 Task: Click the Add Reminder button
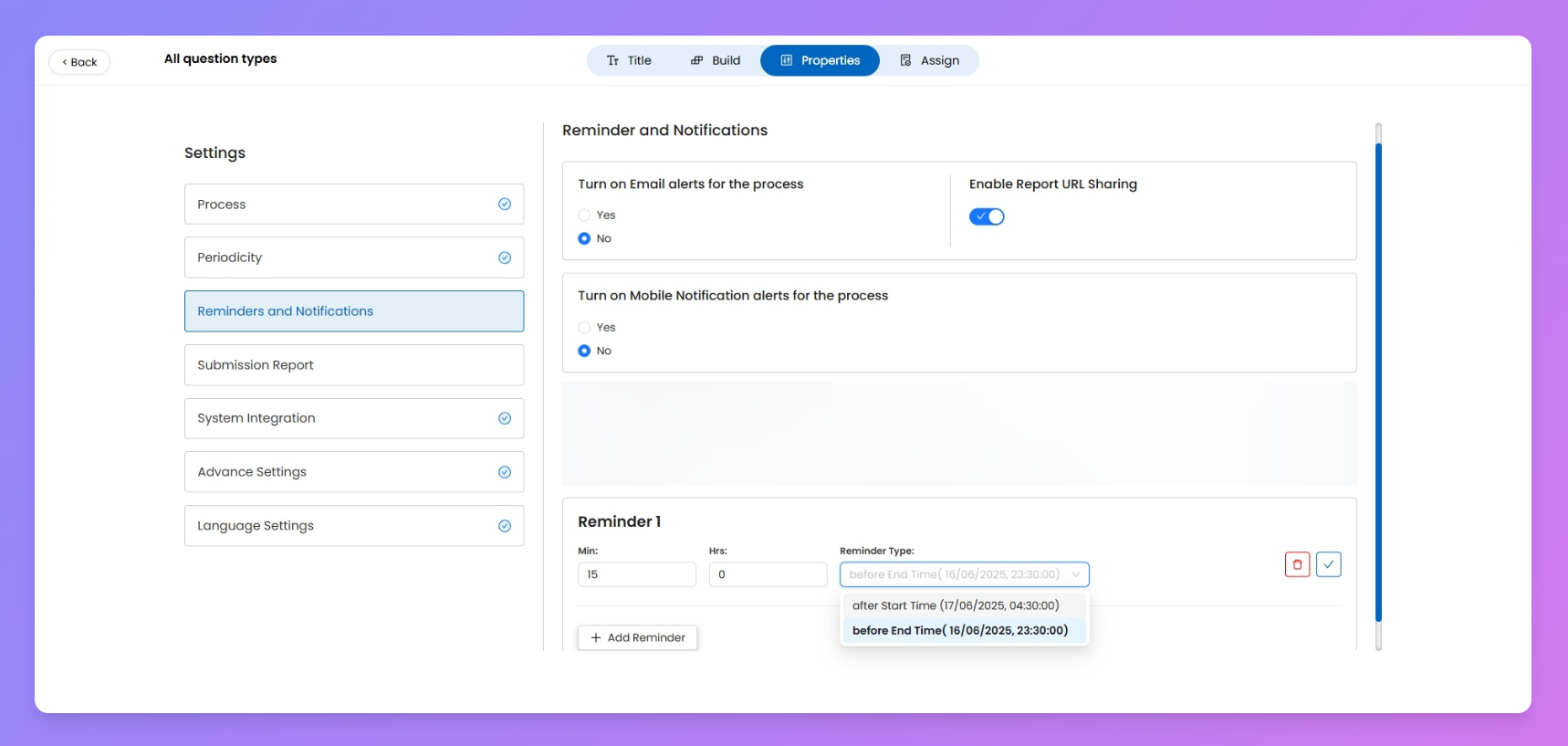[637, 637]
